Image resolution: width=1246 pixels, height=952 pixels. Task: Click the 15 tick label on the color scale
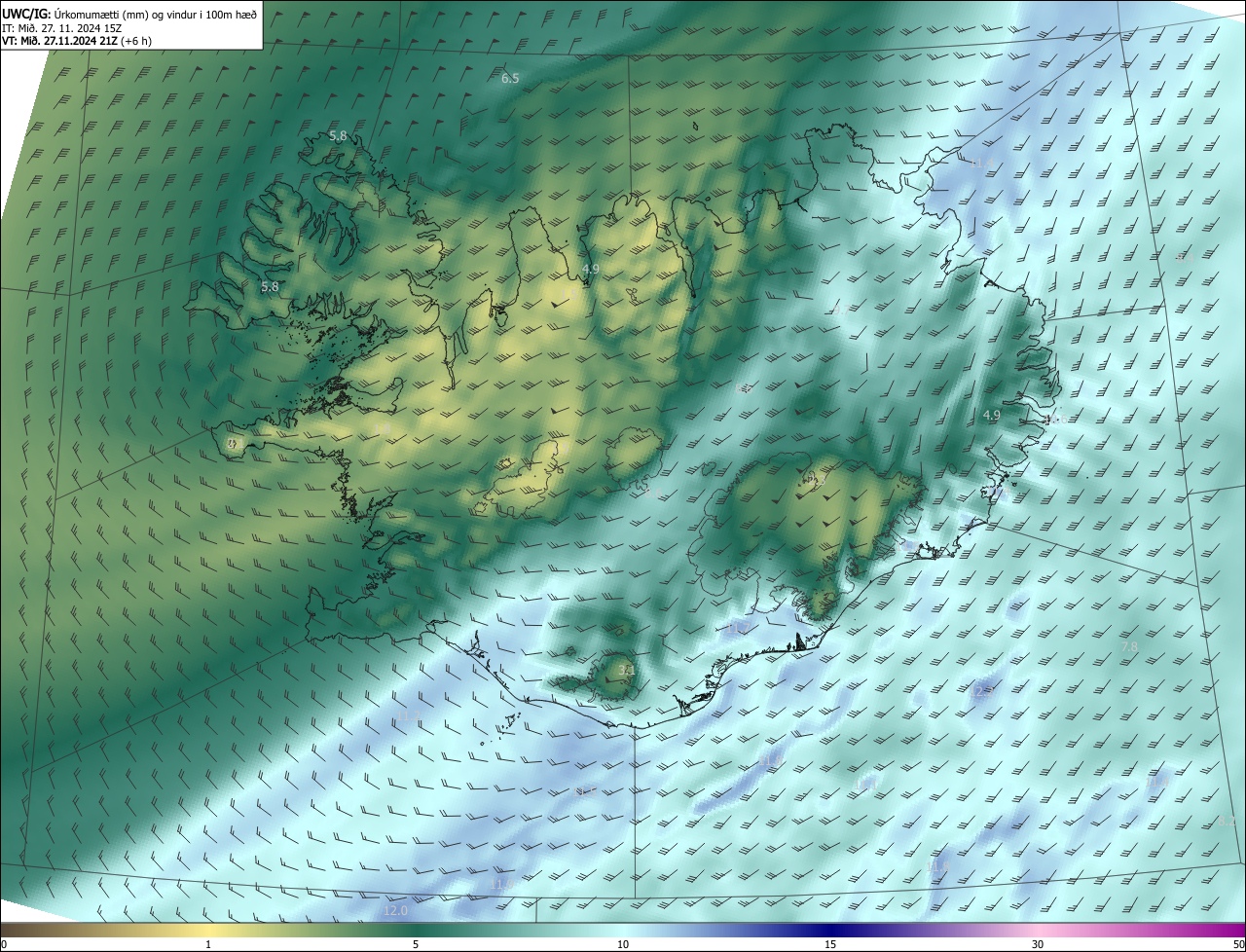click(830, 944)
